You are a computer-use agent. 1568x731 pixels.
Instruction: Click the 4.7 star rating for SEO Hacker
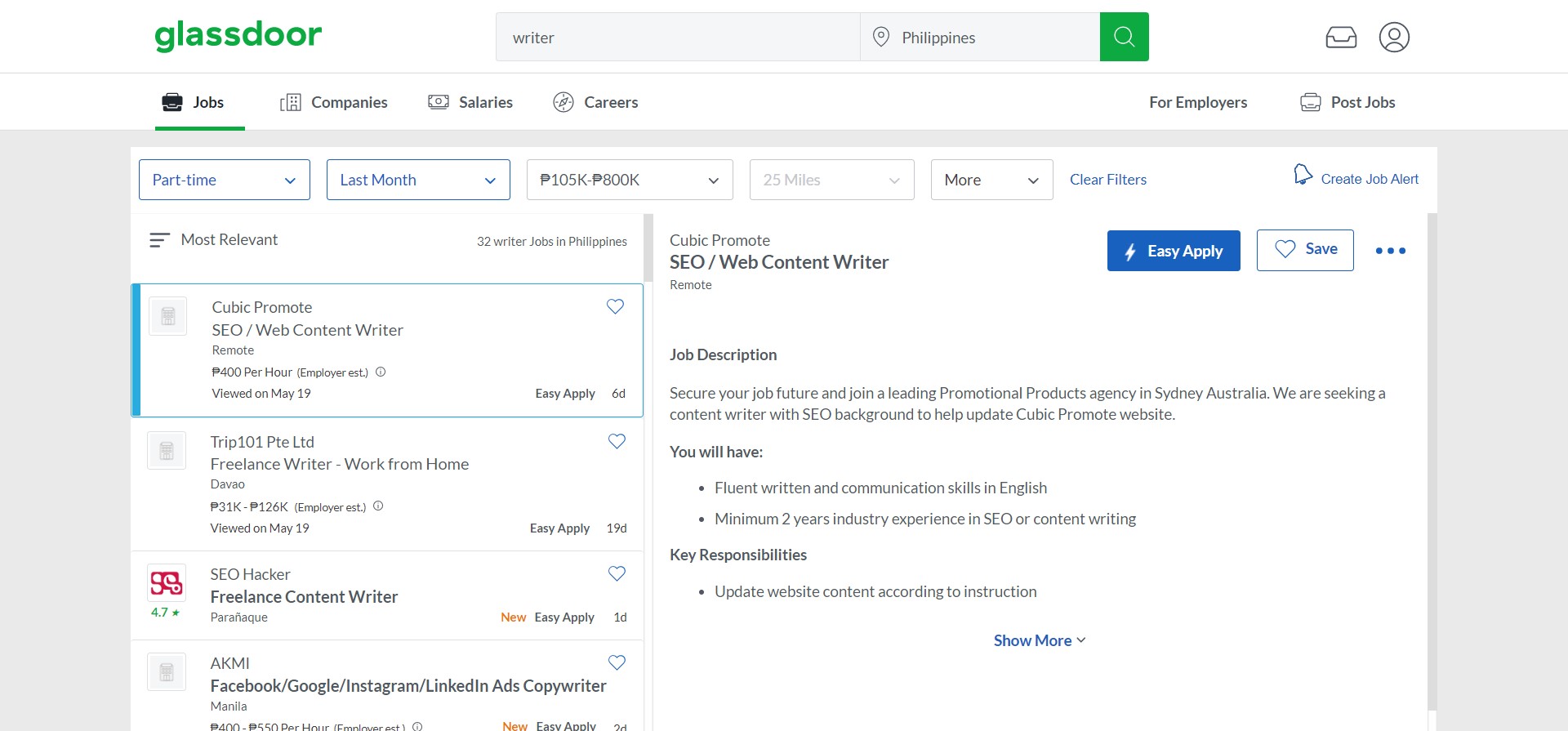[x=165, y=613]
